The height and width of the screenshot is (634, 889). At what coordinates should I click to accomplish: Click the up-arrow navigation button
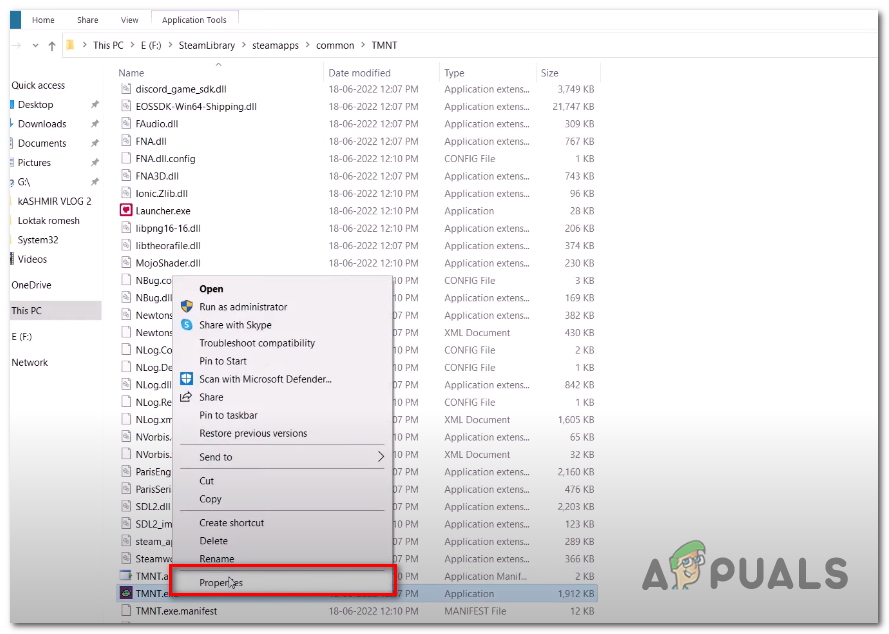point(52,45)
